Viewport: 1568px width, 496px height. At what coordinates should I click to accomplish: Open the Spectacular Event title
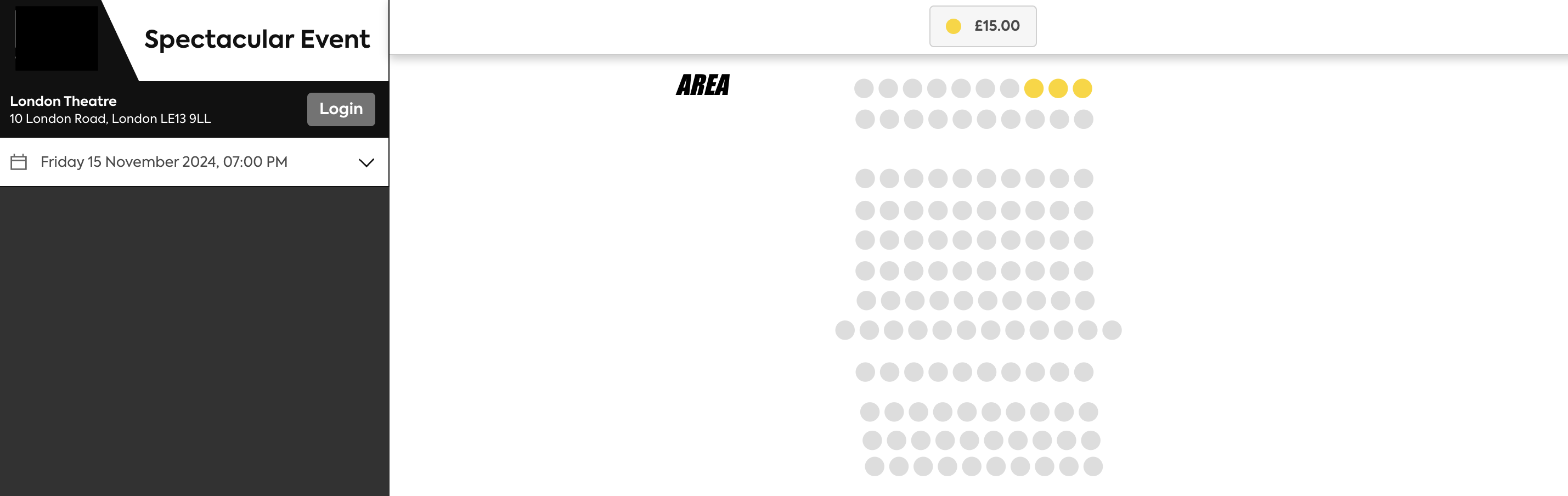coord(257,39)
